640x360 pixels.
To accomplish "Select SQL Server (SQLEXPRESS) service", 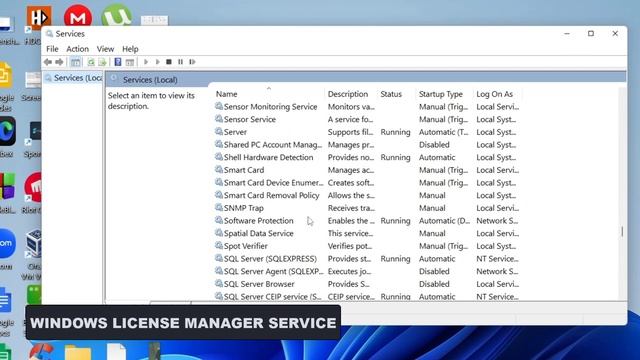I will 270,258.
